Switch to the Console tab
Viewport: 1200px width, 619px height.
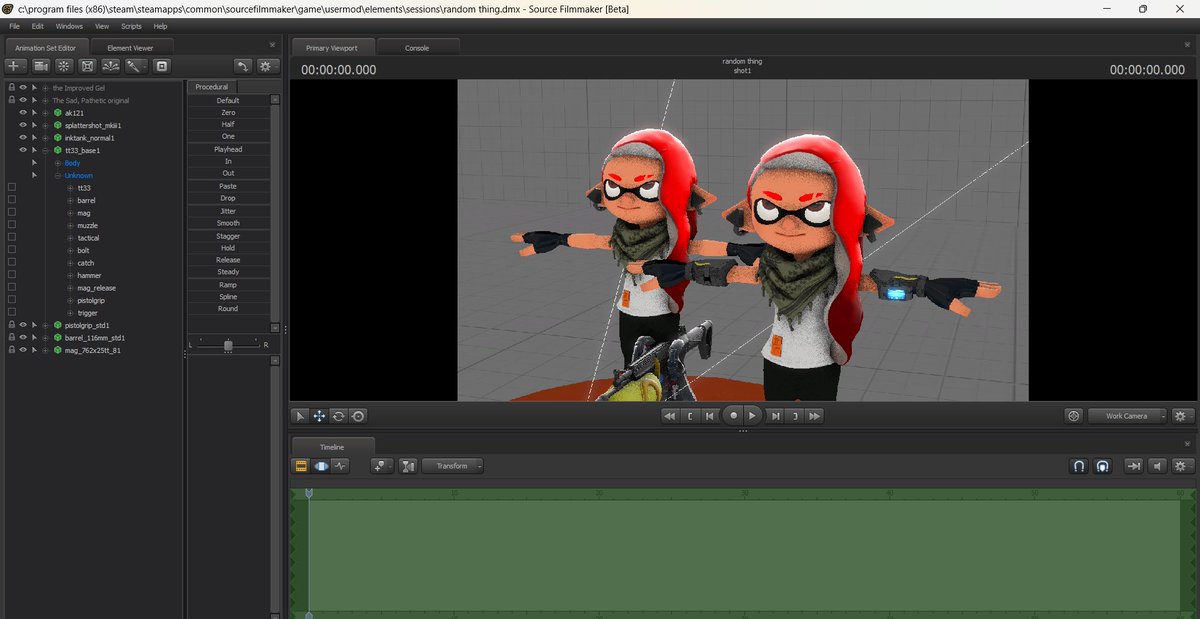click(x=417, y=47)
